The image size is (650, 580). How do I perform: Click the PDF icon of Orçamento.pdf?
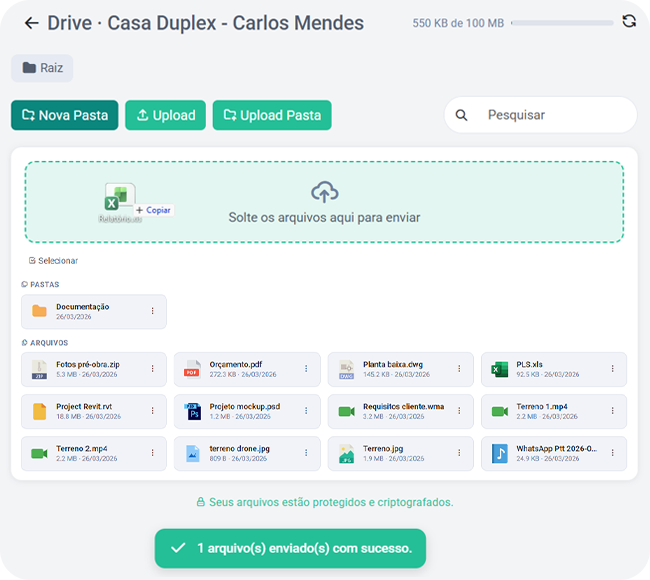[192, 369]
